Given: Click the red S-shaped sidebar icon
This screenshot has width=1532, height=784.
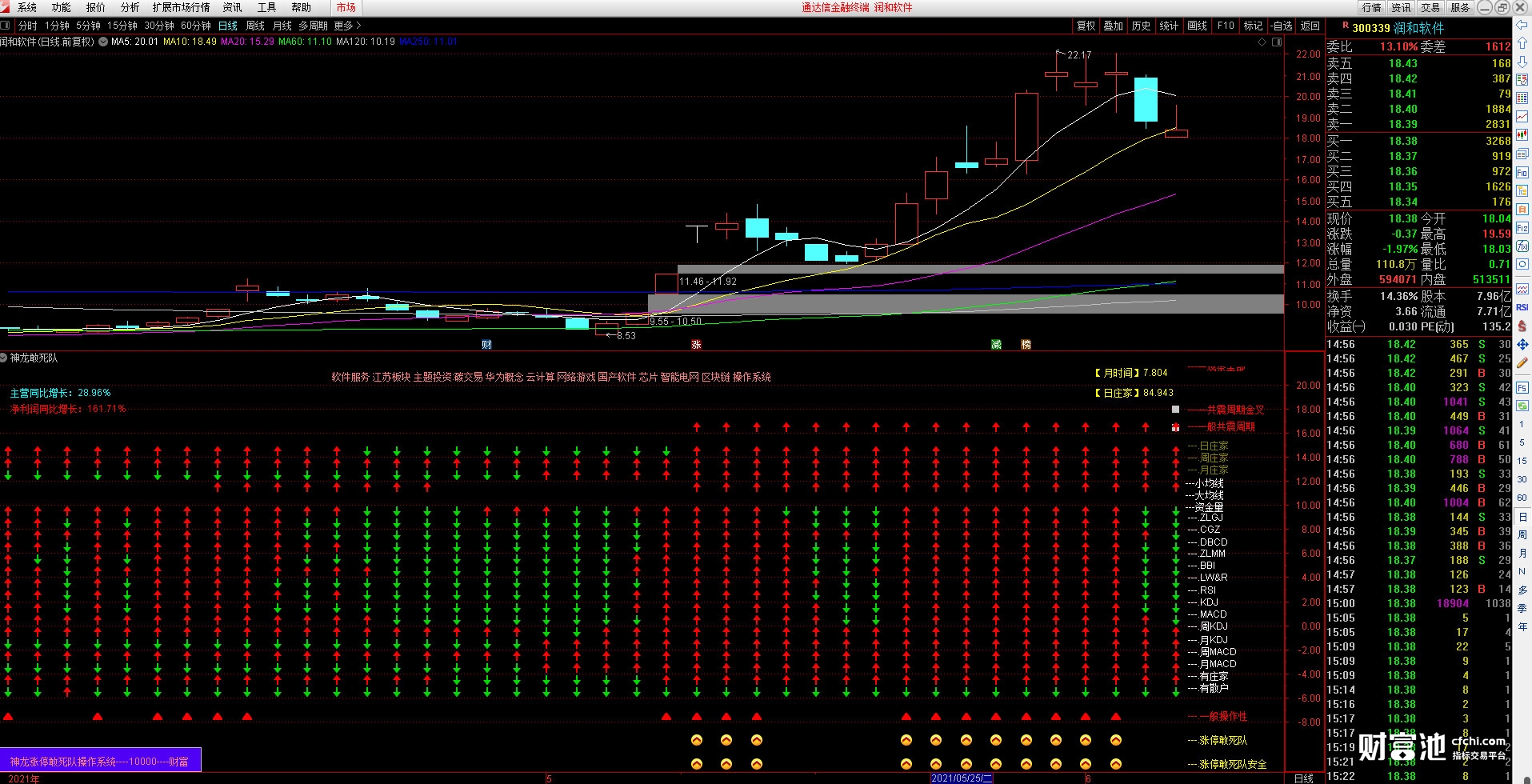Looking at the screenshot, I should [x=1522, y=326].
